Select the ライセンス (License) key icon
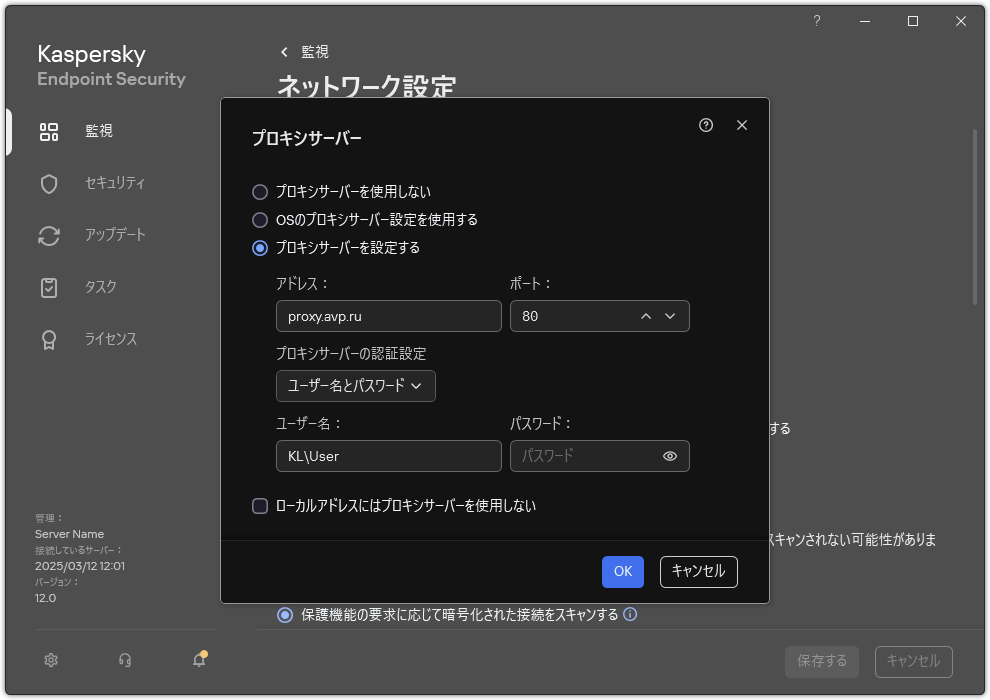The height and width of the screenshot is (700, 990). point(48,339)
